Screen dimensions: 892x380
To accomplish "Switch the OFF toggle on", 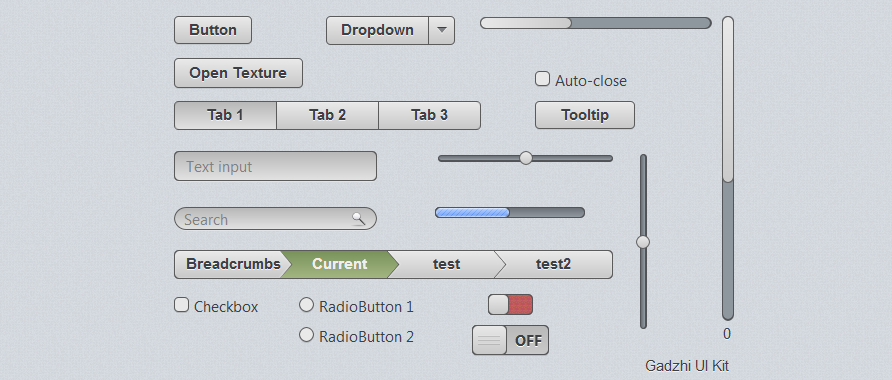I will (x=510, y=340).
